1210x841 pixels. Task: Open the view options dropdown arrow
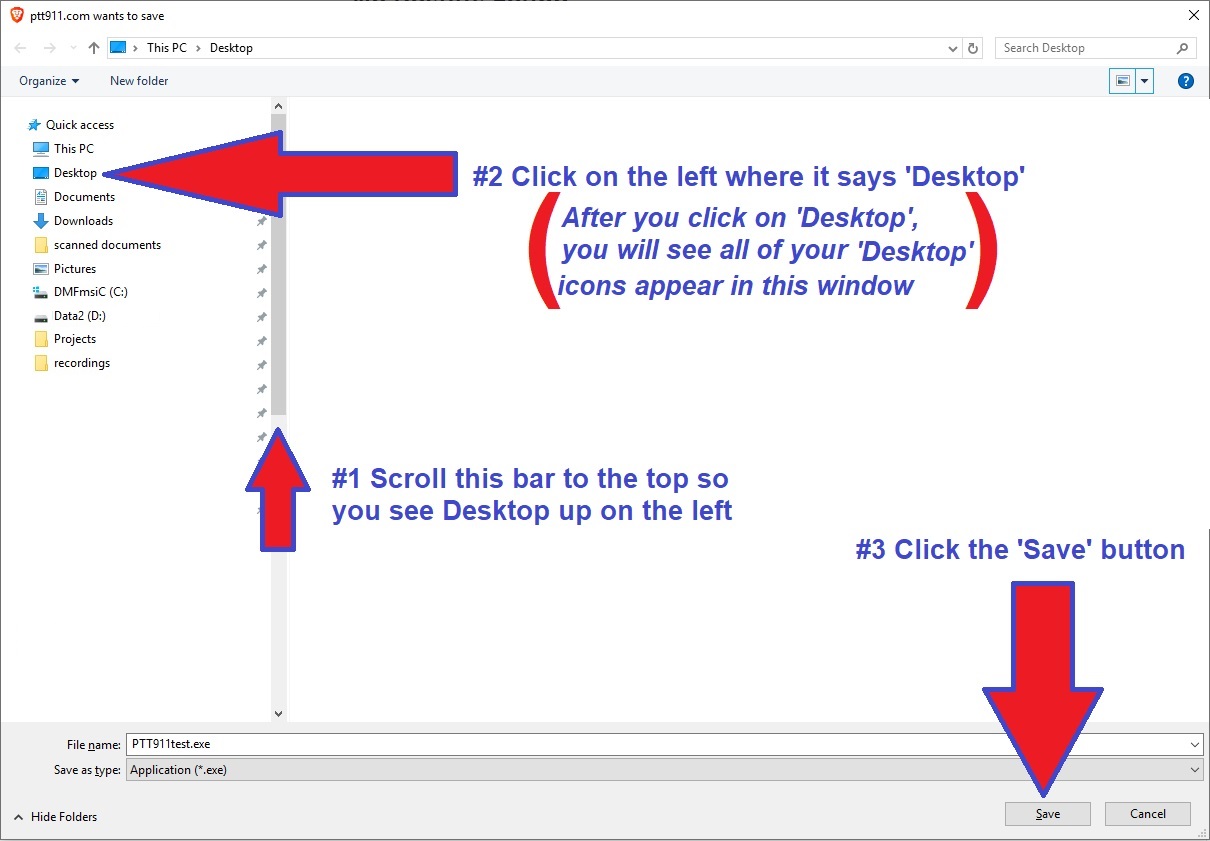click(1144, 81)
